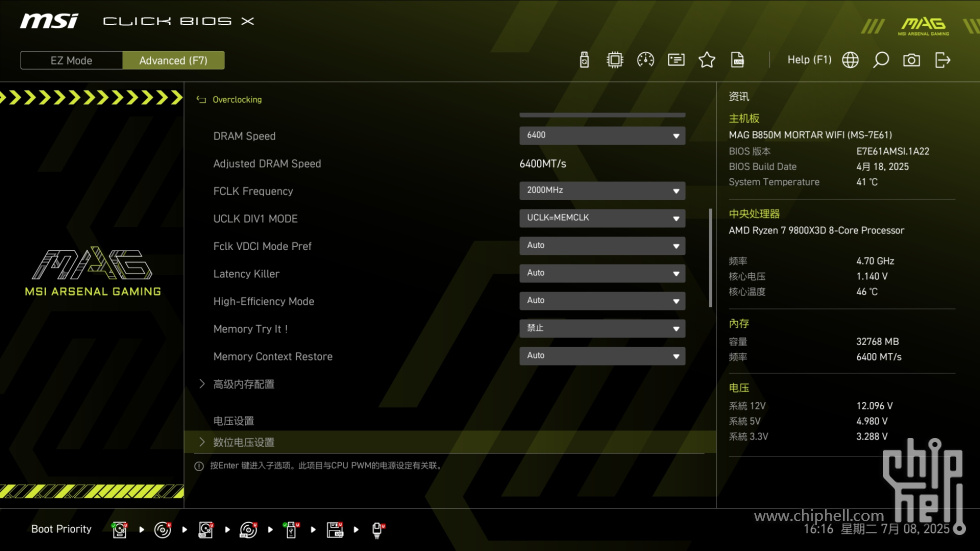Switch to EZ Mode

[71, 61]
